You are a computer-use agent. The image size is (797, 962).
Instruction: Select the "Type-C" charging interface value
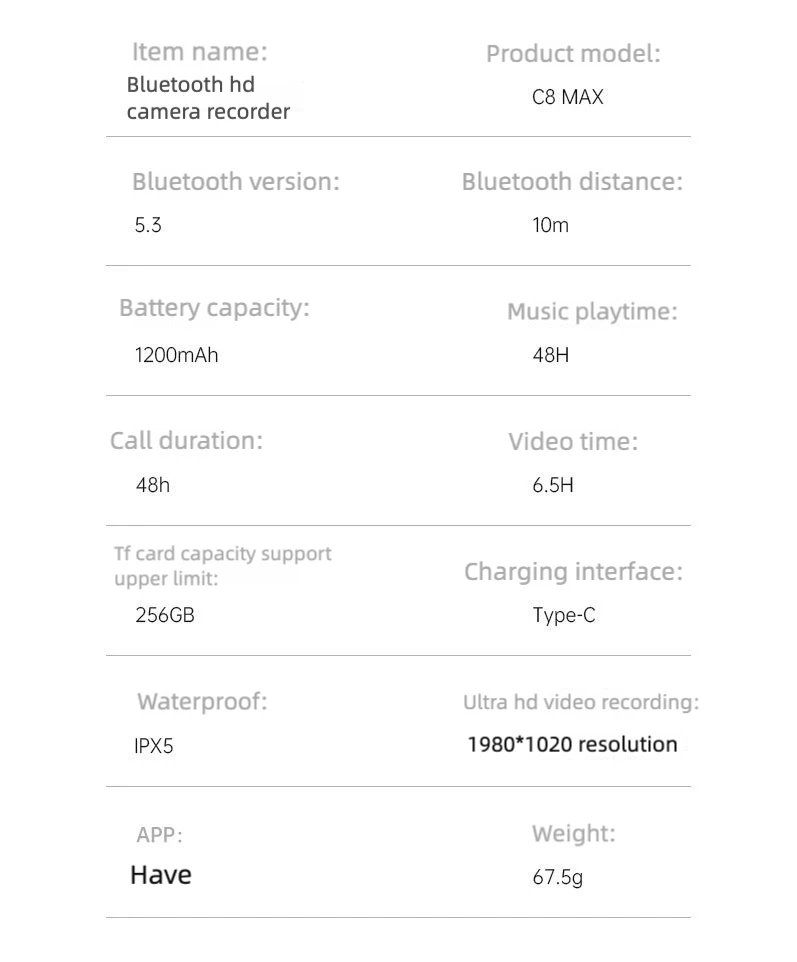563,615
